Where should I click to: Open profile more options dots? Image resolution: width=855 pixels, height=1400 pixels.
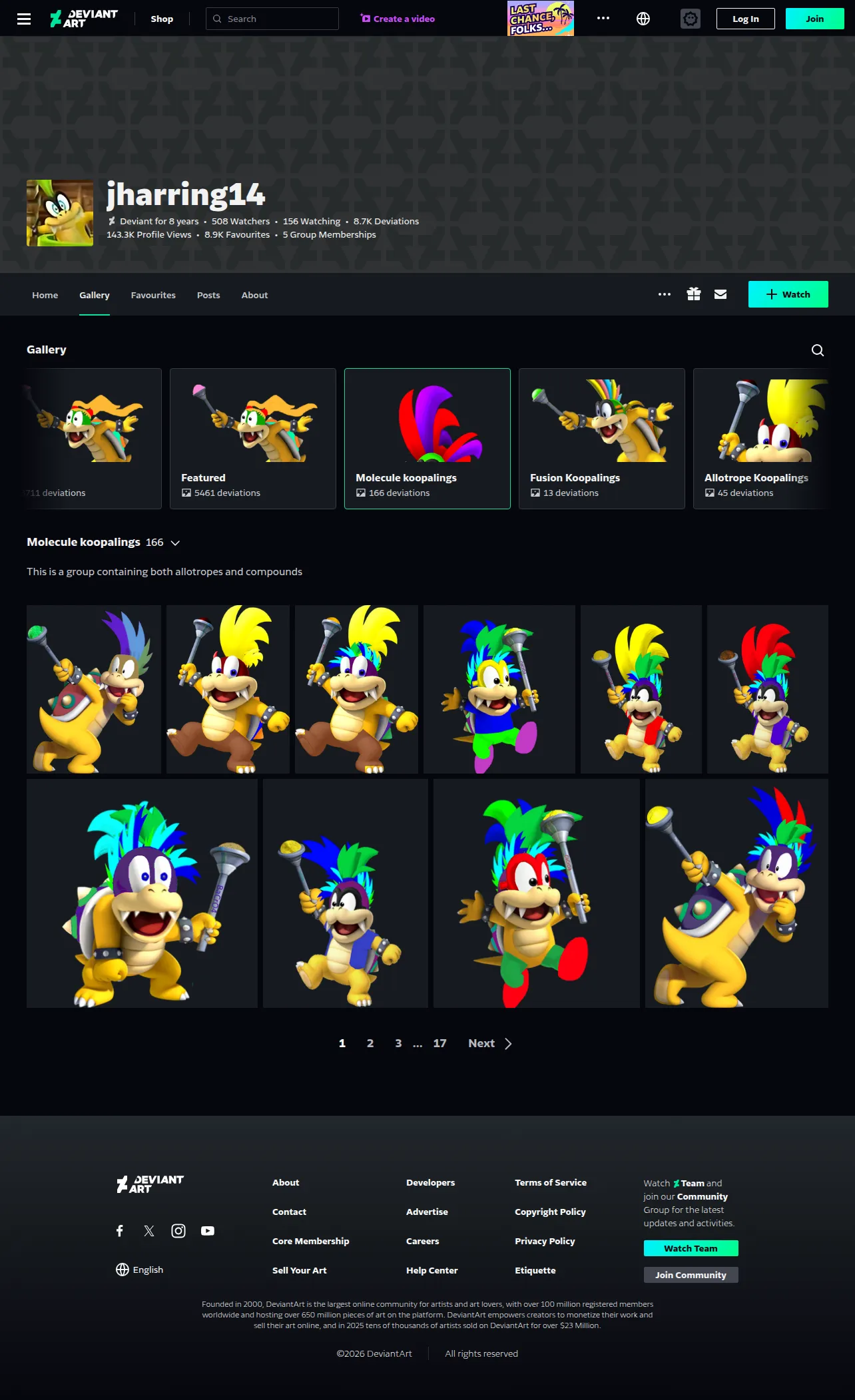[665, 294]
